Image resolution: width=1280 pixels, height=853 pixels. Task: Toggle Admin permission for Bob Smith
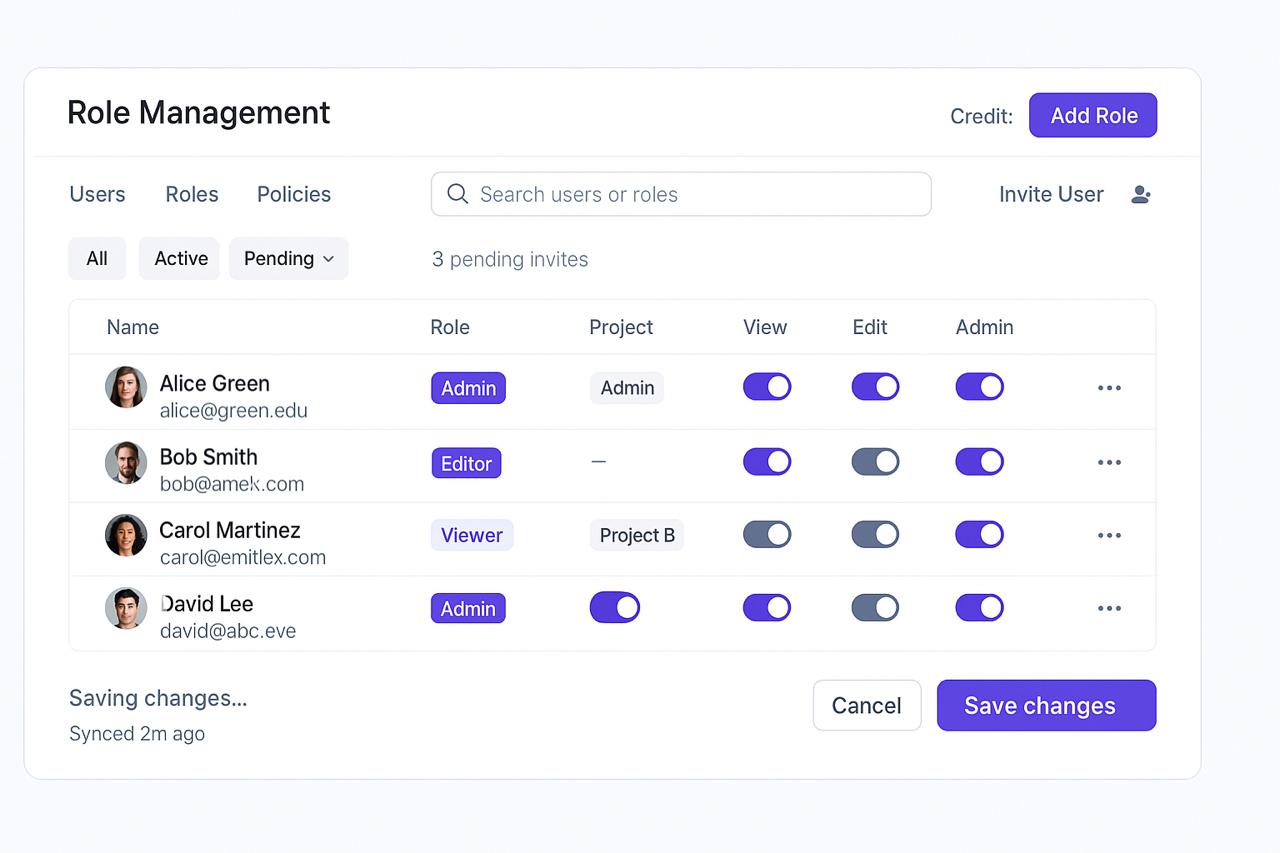coord(979,461)
